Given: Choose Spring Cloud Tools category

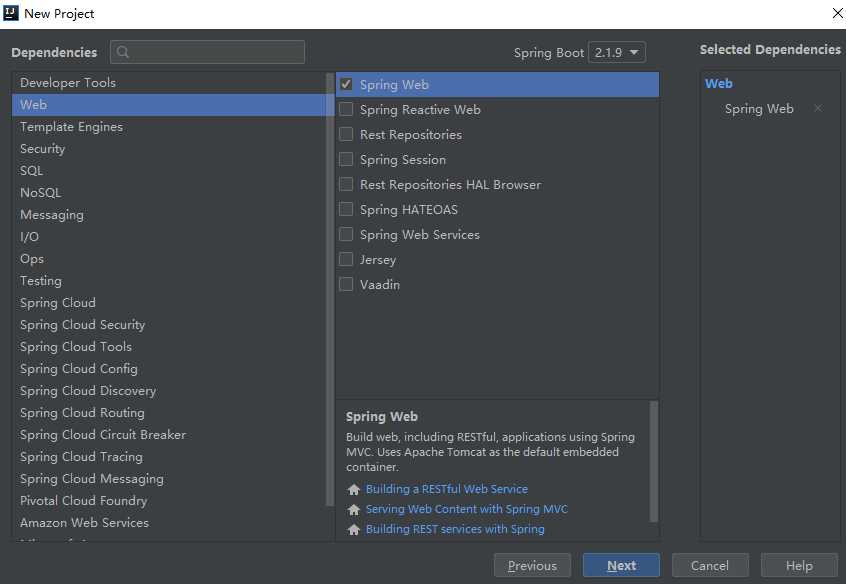Looking at the screenshot, I should (169, 347).
